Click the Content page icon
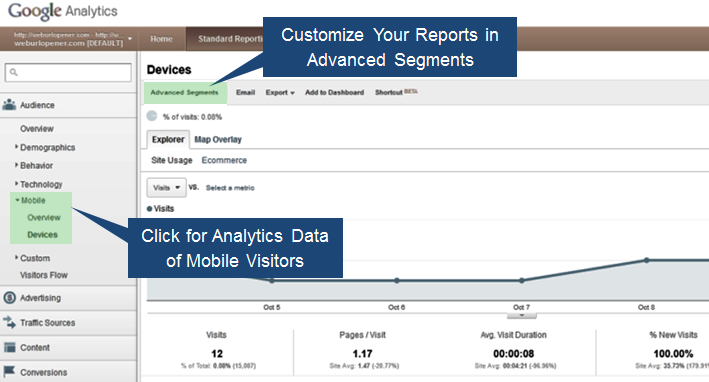This screenshot has width=709, height=382. pyautogui.click(x=9, y=347)
